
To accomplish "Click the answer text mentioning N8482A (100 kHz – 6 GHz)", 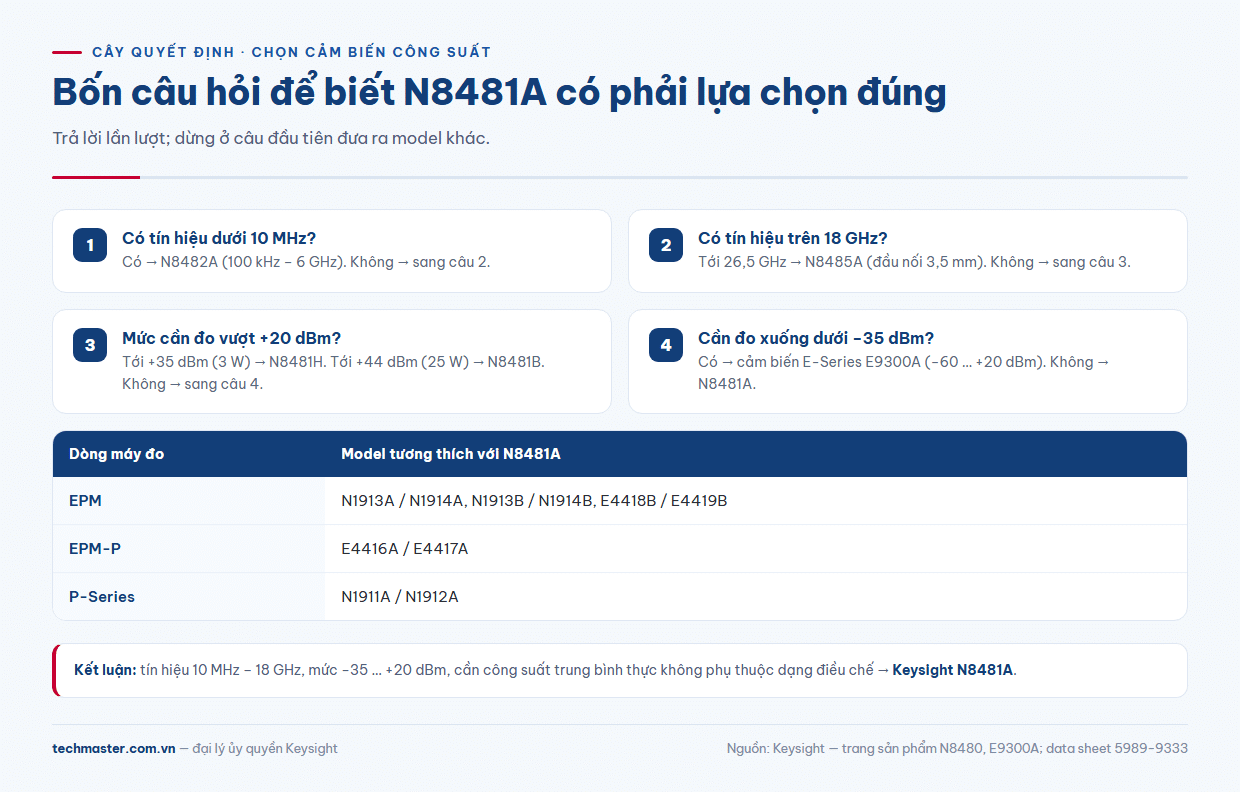I will (306, 262).
